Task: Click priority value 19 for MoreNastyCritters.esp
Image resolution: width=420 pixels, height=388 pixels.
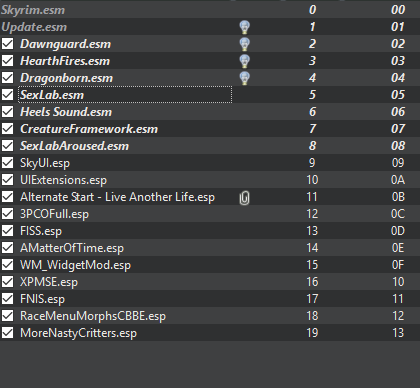Action: click(312, 333)
